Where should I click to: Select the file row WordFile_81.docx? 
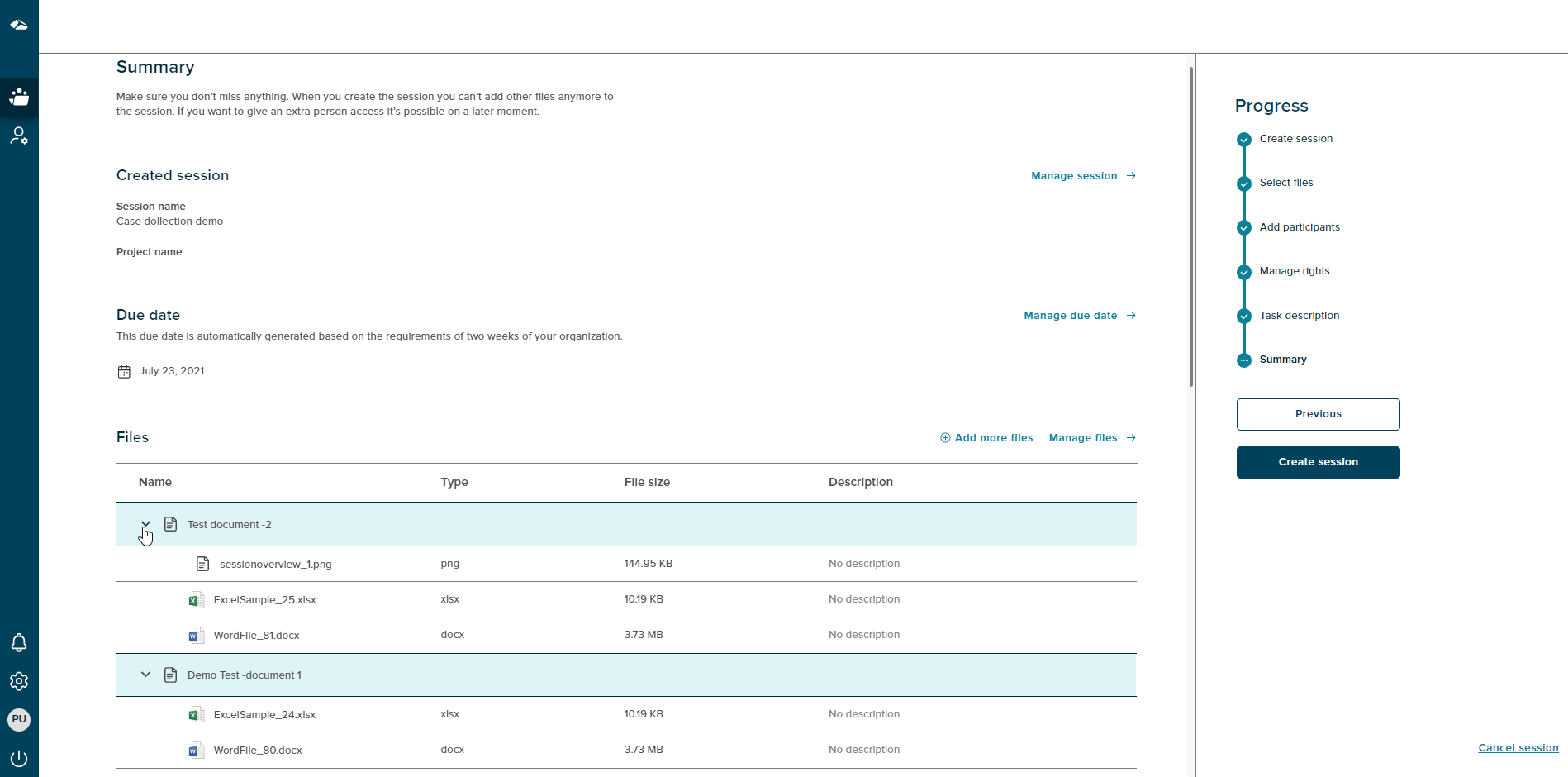257,635
